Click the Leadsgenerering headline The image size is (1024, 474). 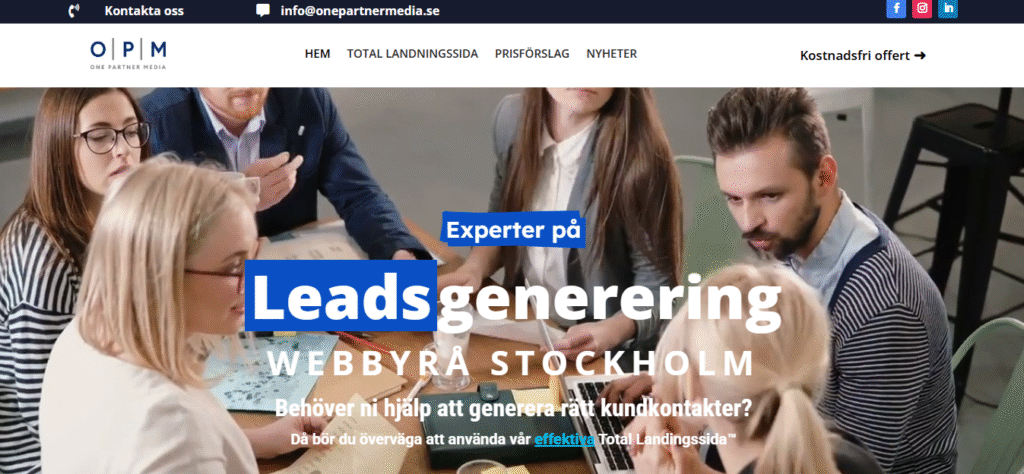(x=513, y=295)
